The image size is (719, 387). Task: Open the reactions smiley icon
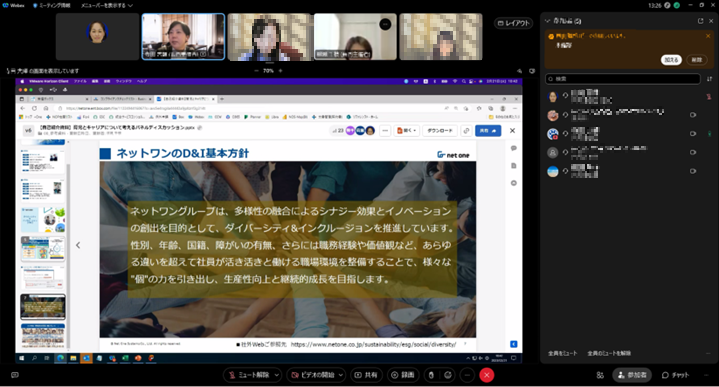point(448,375)
